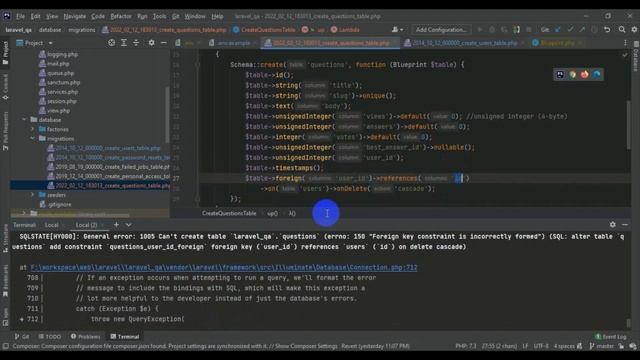Click the master branch widget in status bar
The image size is (640, 360).
click(x=602, y=346)
